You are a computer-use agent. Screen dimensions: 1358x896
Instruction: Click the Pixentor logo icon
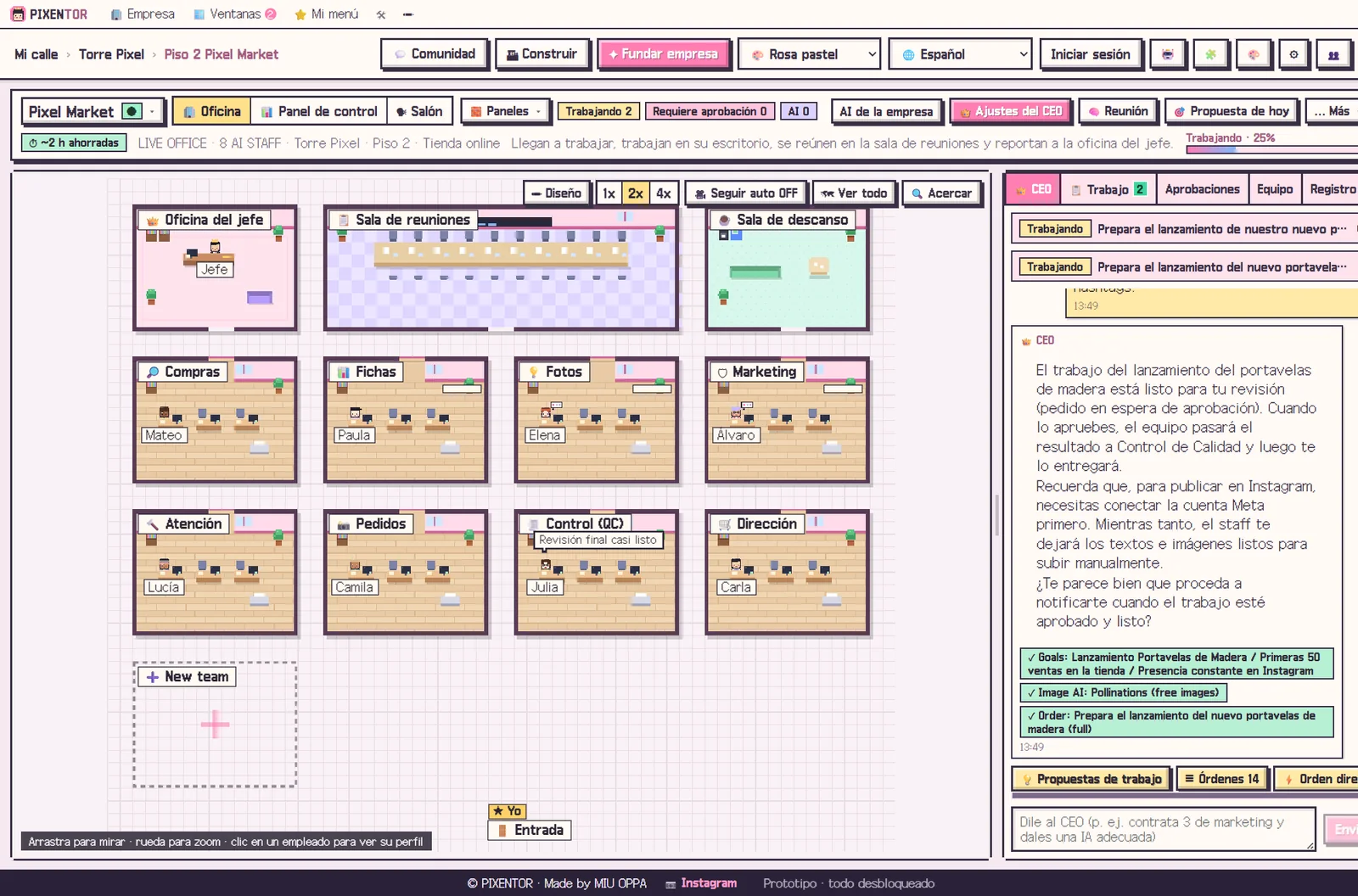coord(18,14)
